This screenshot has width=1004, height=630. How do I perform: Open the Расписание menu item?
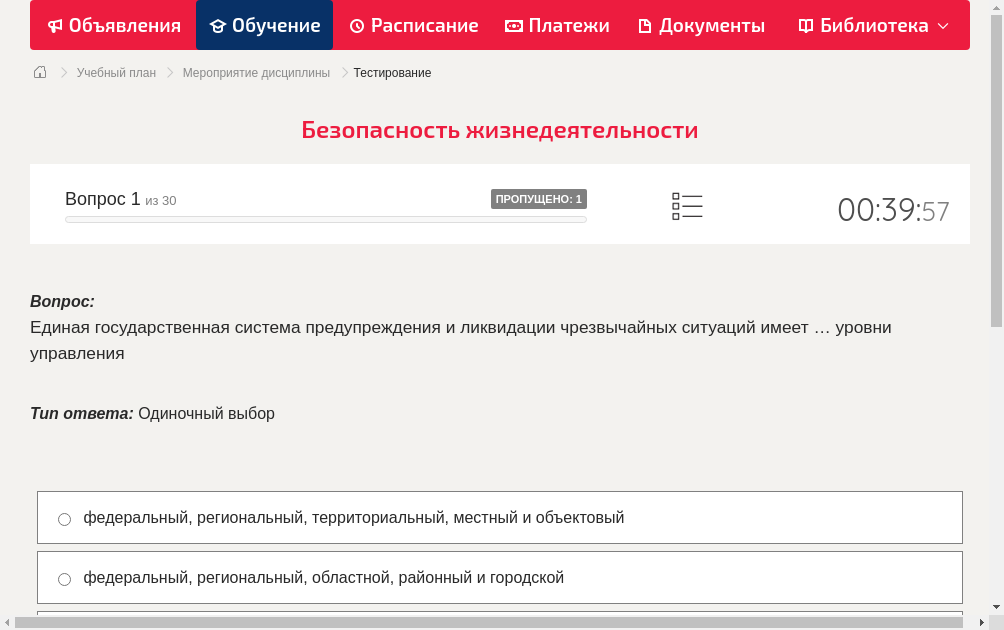(x=413, y=25)
